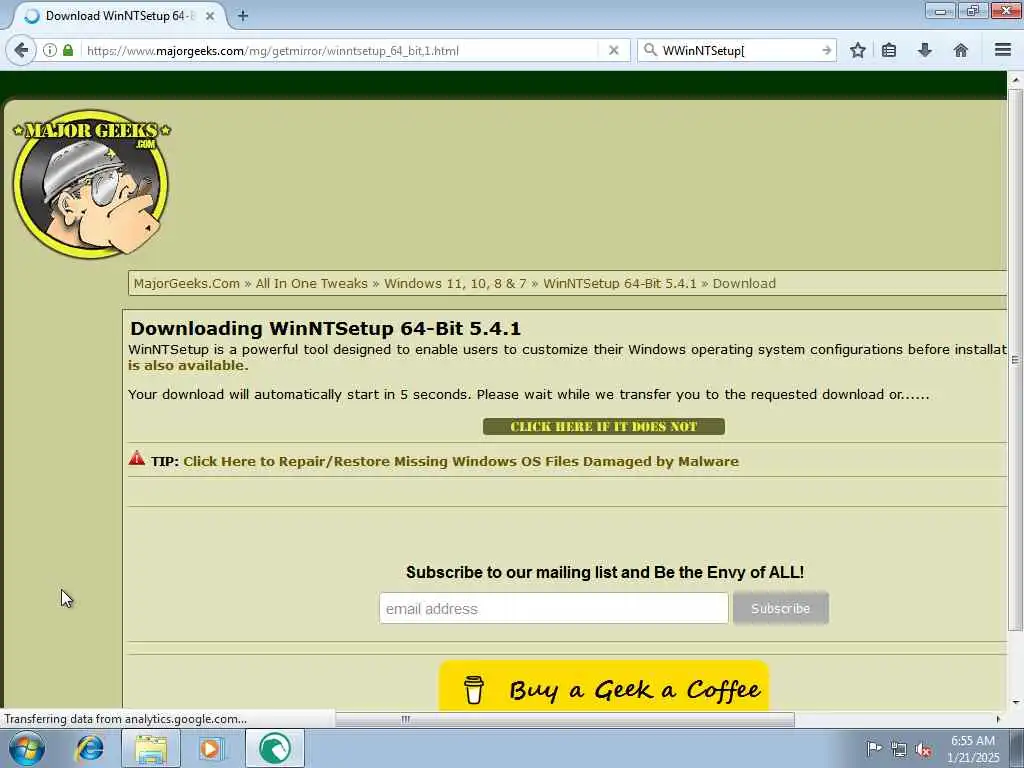The image size is (1024, 768).
Task: Open the bookmarks list icon
Action: click(x=889, y=50)
